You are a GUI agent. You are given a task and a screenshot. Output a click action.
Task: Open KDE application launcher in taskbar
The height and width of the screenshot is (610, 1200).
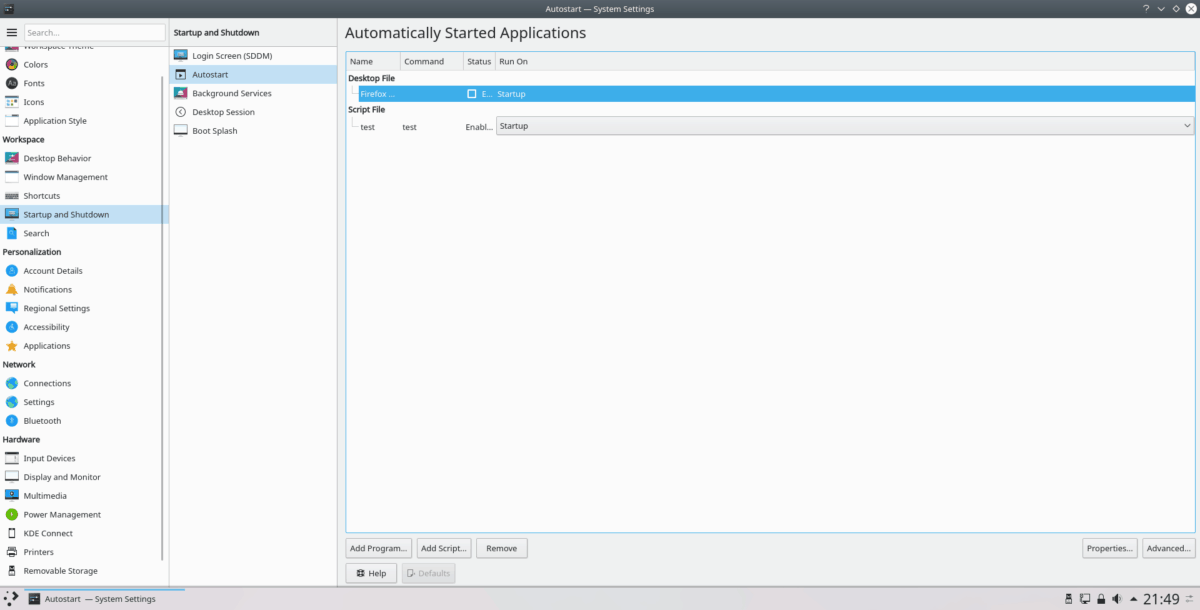pos(10,599)
